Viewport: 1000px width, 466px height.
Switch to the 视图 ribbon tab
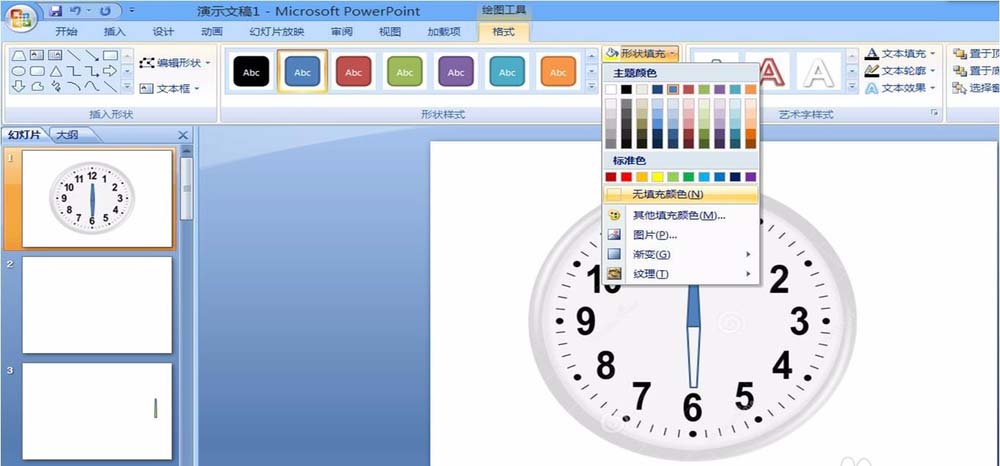[390, 32]
